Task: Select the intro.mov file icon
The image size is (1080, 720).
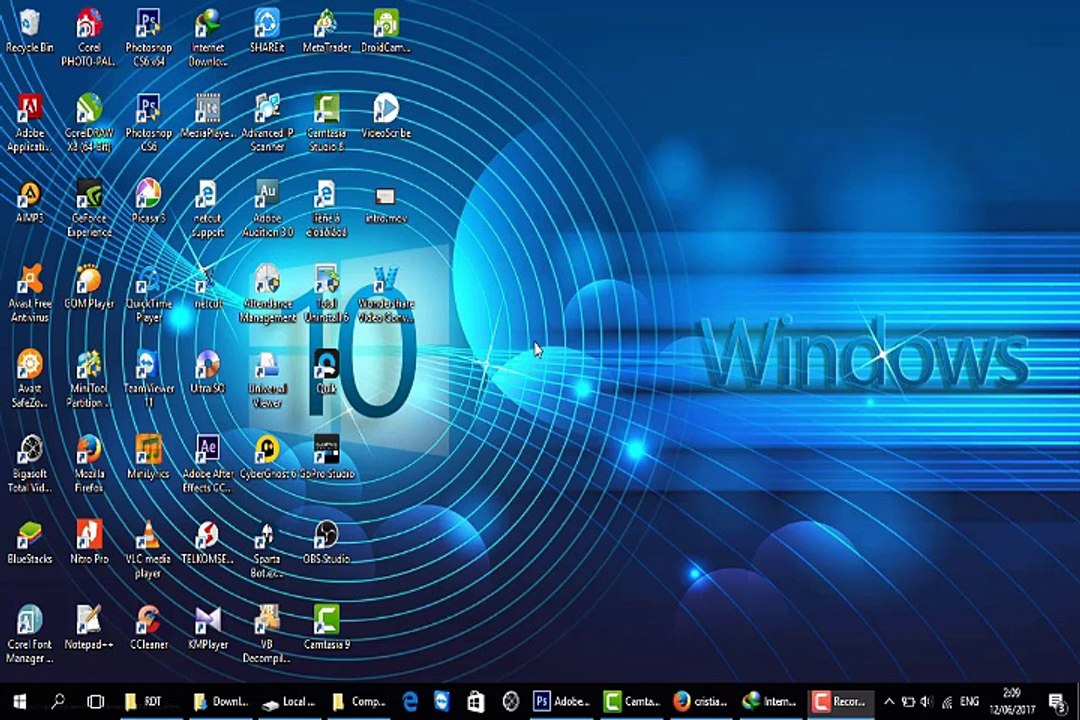Action: (385, 205)
